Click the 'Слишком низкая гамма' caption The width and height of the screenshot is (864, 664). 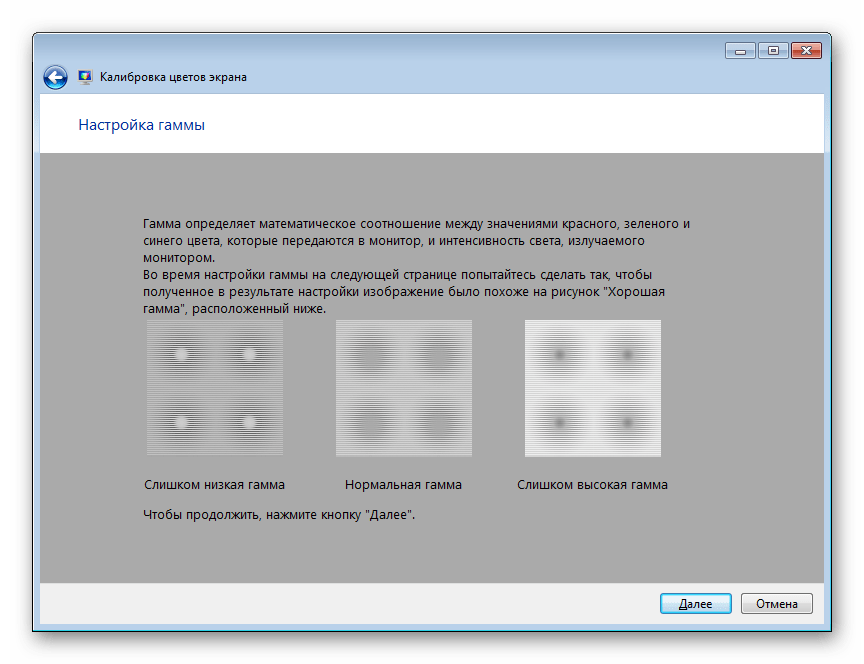214,485
